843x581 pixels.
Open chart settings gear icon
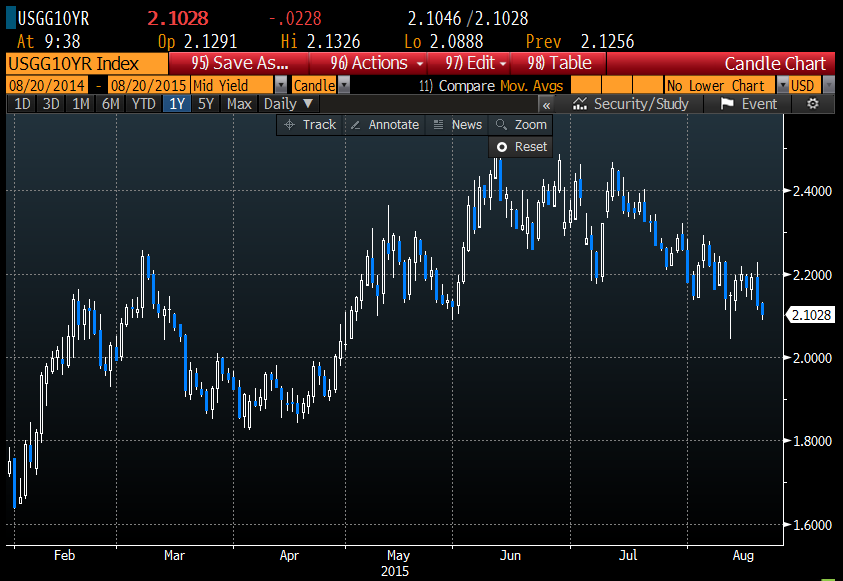tap(812, 104)
